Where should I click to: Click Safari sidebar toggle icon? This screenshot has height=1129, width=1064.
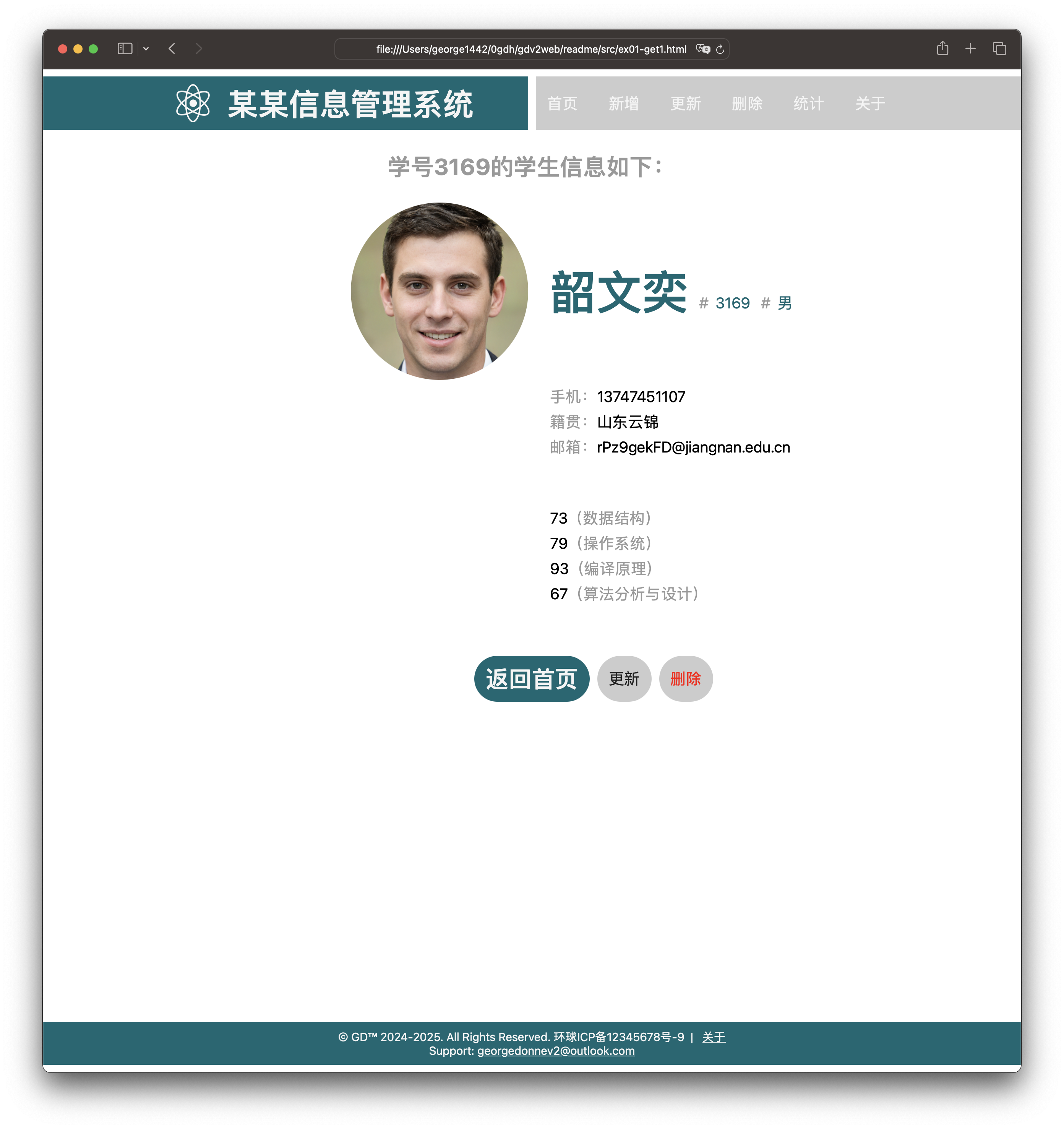point(125,49)
